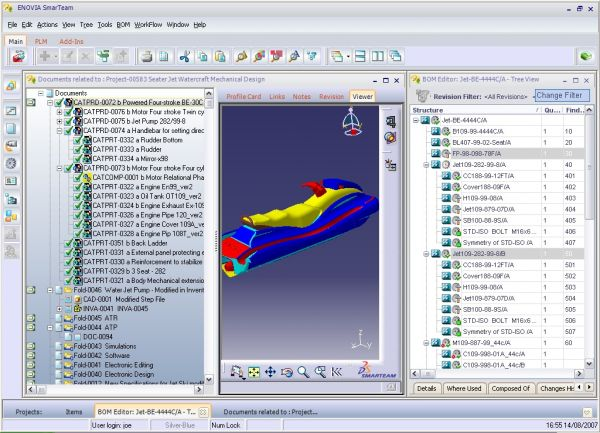Click the documents tree scroll-down arrow
The width and height of the screenshot is (600, 433).
(x=209, y=379)
